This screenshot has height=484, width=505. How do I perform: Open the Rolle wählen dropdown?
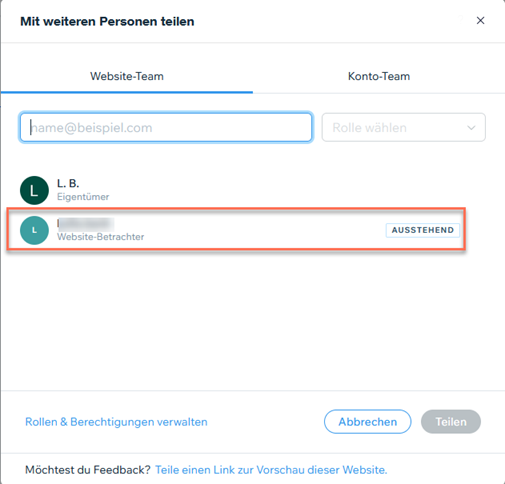403,127
